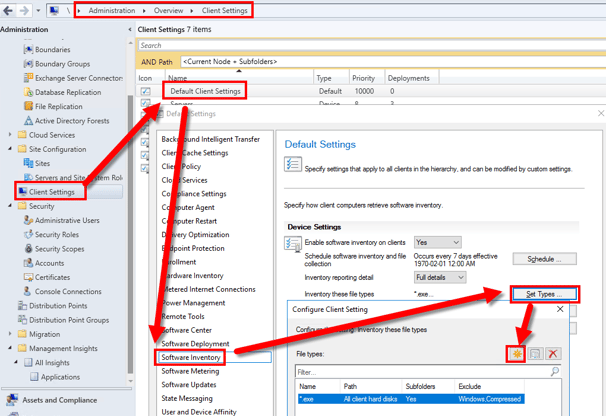Click the Console Connections icon
Screen dimensions: 606x416
point(28,291)
